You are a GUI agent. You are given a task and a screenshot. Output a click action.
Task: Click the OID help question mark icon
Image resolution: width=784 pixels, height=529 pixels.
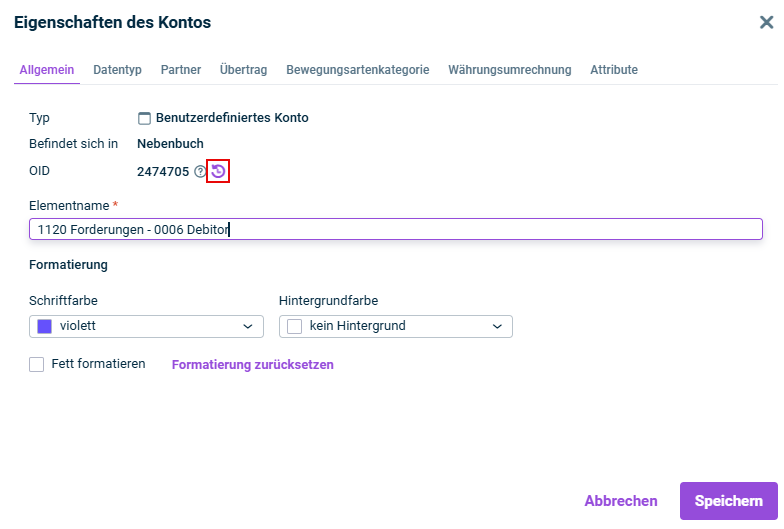pos(200,172)
